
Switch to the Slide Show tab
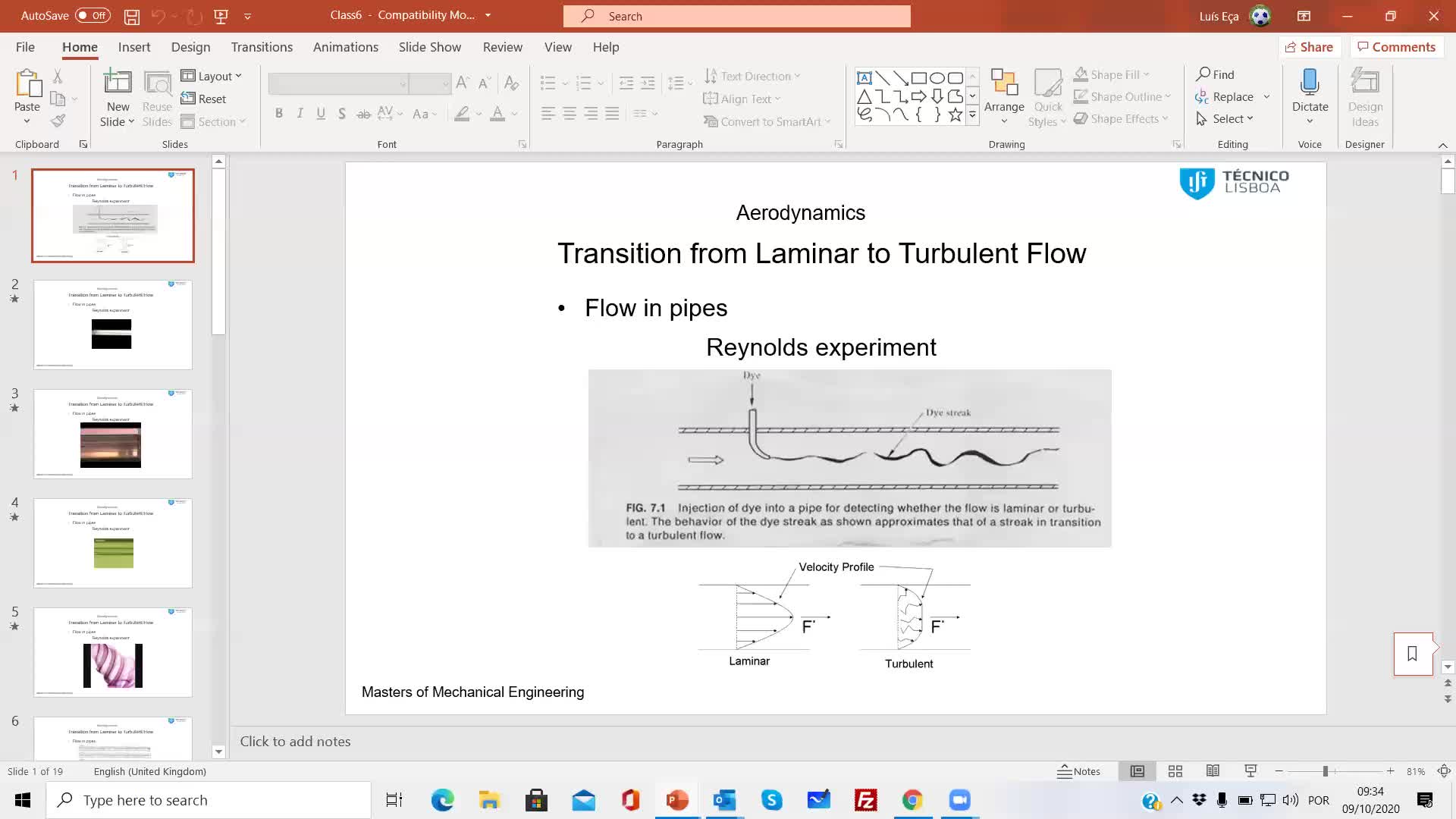pyautogui.click(x=429, y=47)
